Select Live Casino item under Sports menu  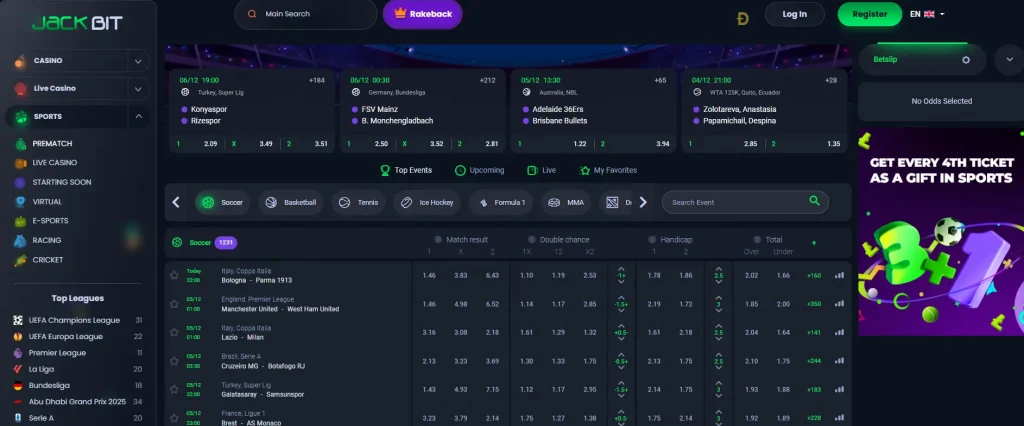point(55,163)
